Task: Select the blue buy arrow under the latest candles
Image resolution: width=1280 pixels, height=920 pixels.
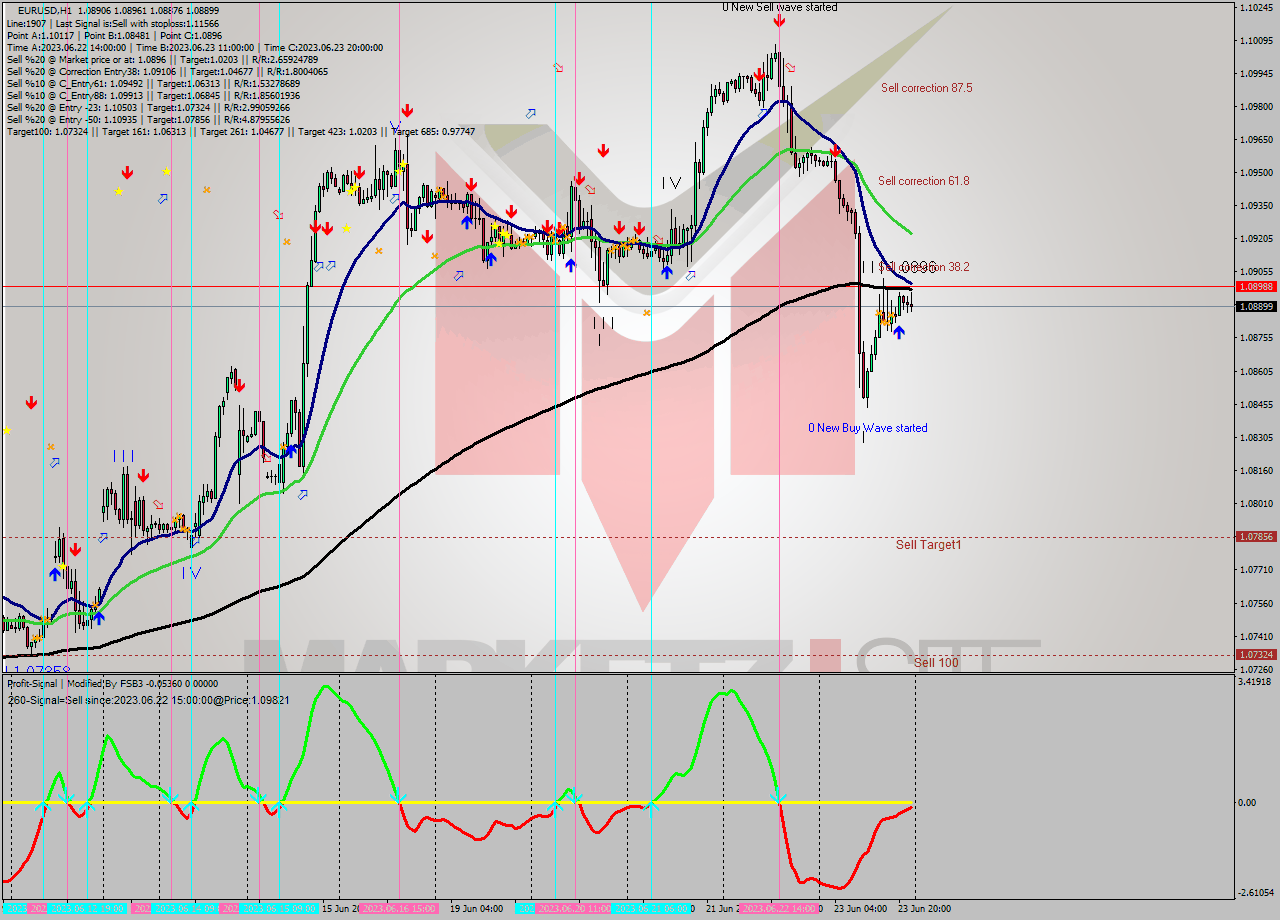Action: [x=899, y=332]
